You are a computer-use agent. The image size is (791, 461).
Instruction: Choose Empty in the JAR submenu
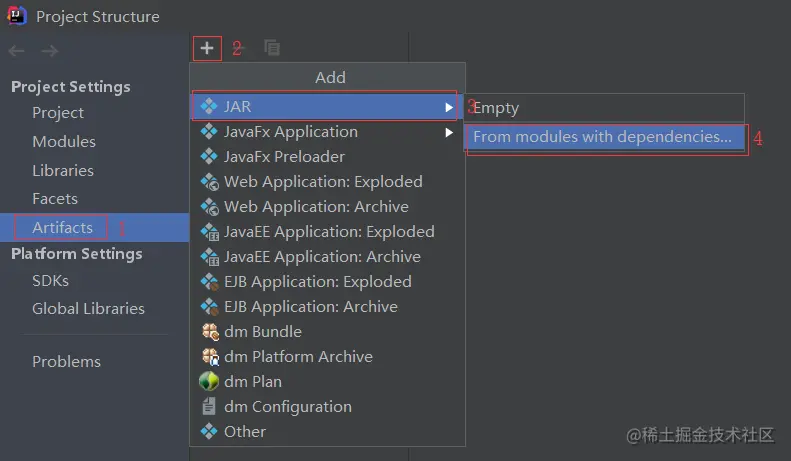(x=604, y=108)
